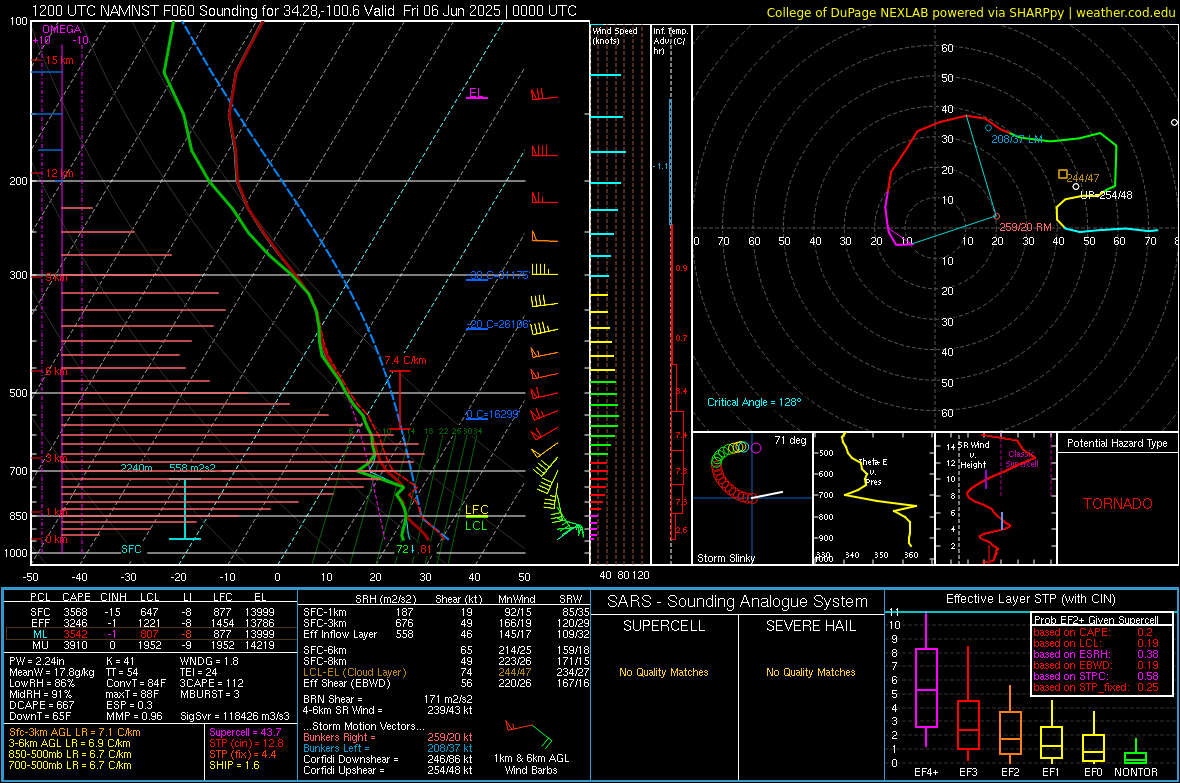Click the -20 C=26106 isotherm height label

497,324
